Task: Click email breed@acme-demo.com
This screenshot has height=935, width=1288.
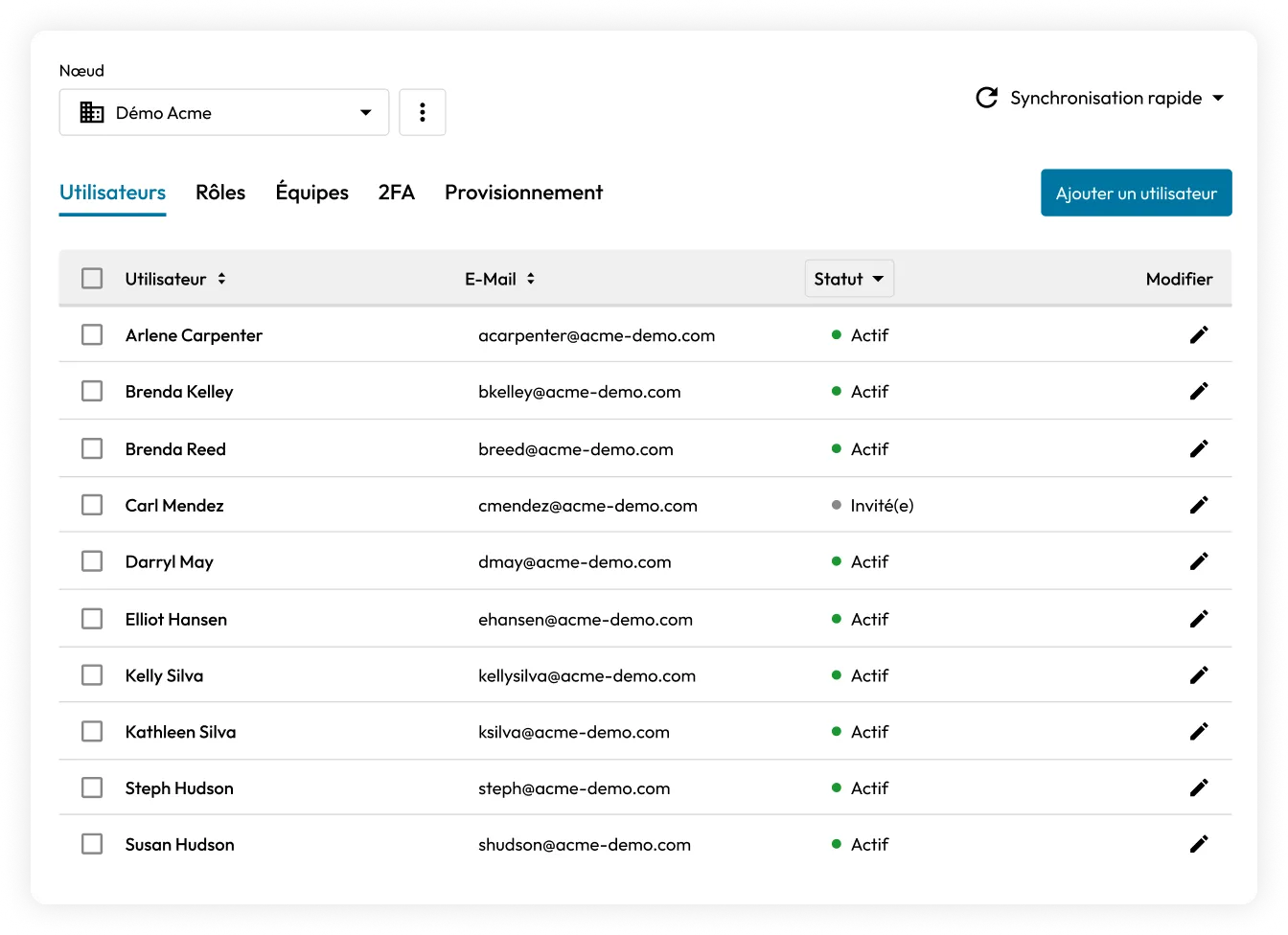Action: coord(576,449)
